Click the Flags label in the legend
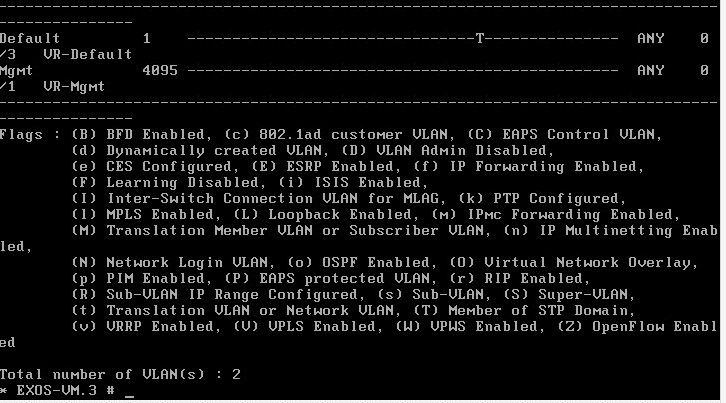The height and width of the screenshot is (403, 726). coord(22,134)
